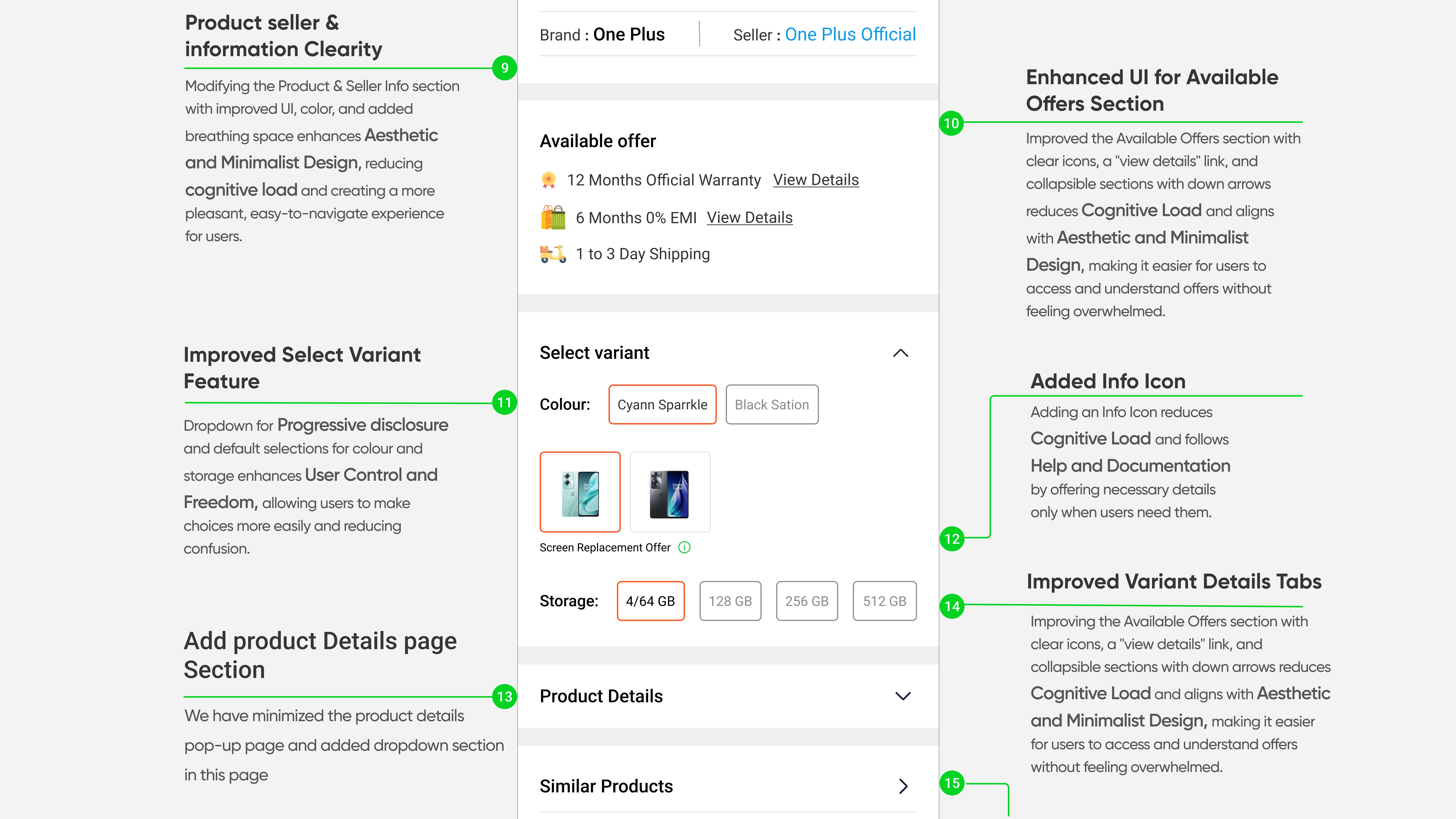The width and height of the screenshot is (1456, 819).
Task: Open View Details for 12 Months Warranty
Action: coord(816,180)
